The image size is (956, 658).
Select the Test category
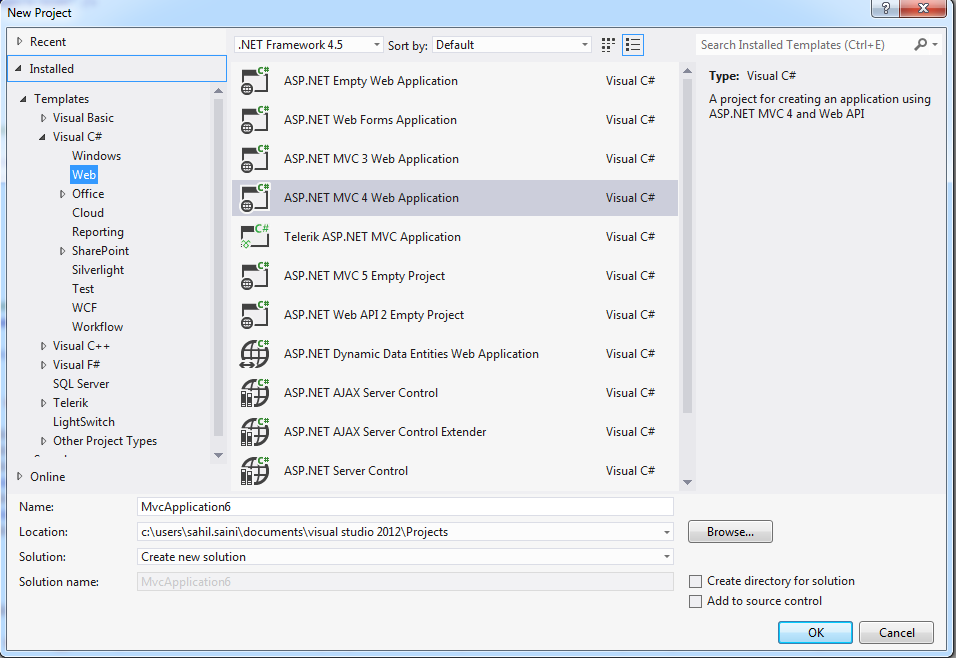[x=83, y=288]
